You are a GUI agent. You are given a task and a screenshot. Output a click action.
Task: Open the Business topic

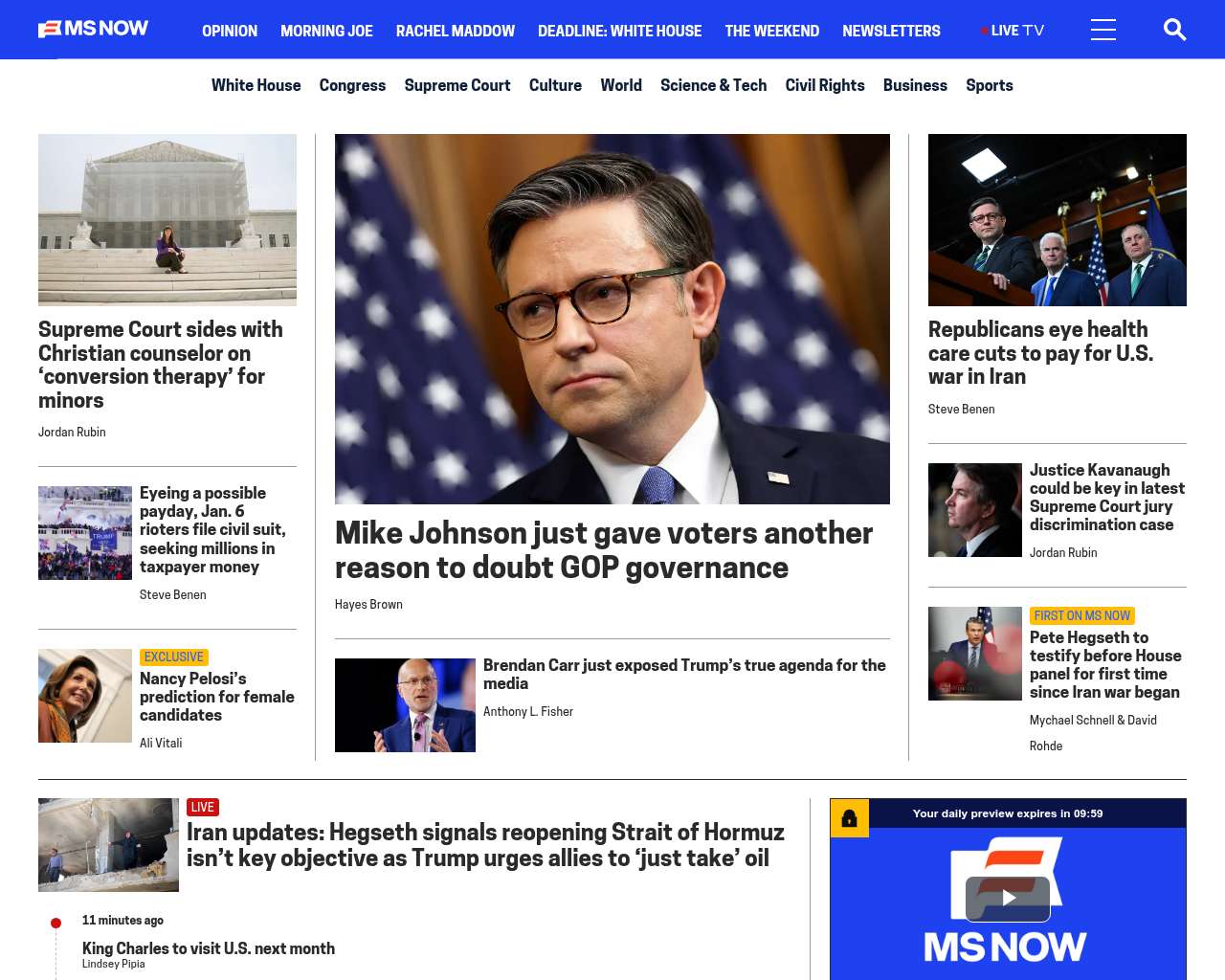(915, 85)
